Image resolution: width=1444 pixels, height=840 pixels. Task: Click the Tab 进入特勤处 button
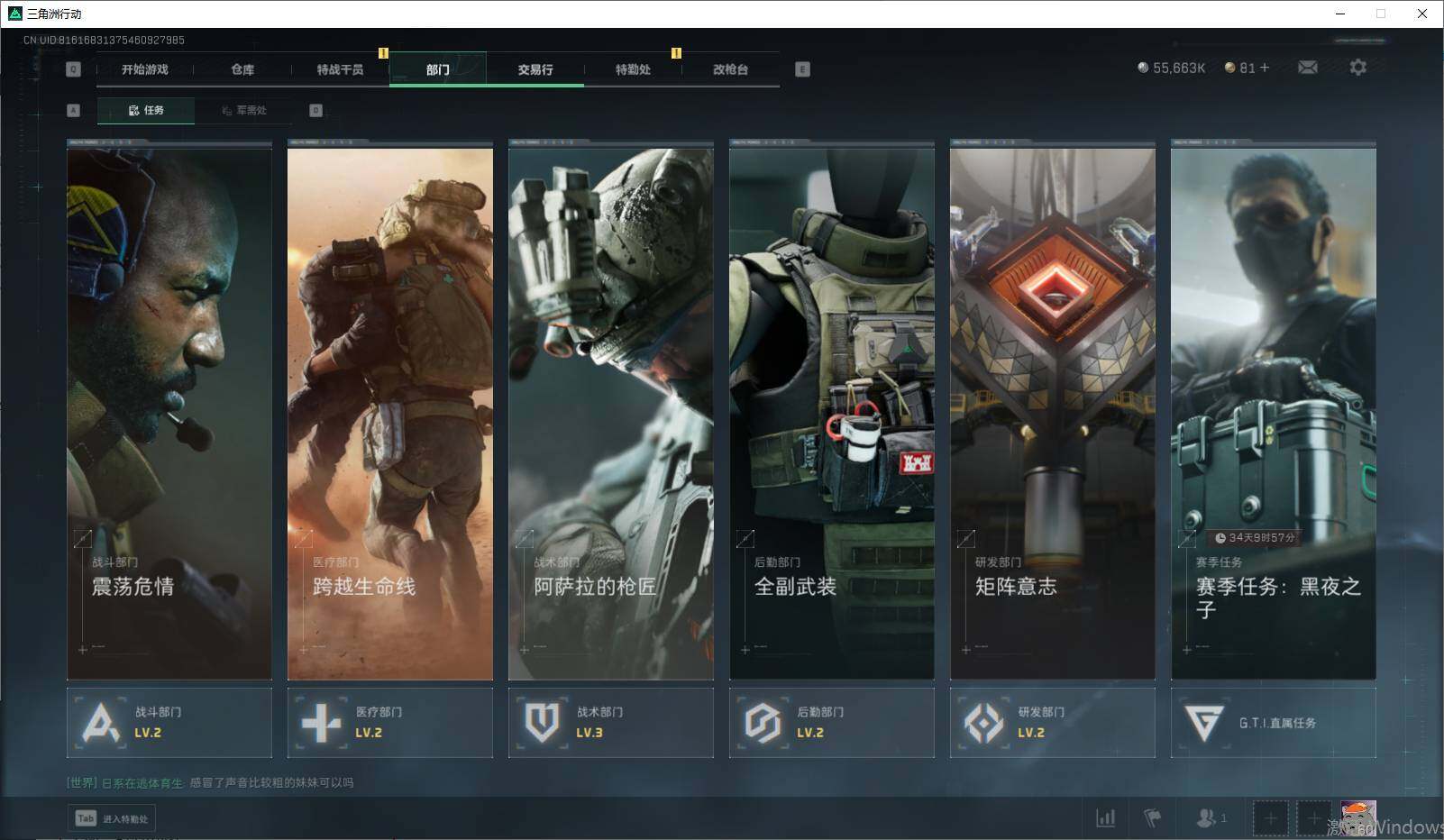tap(112, 818)
